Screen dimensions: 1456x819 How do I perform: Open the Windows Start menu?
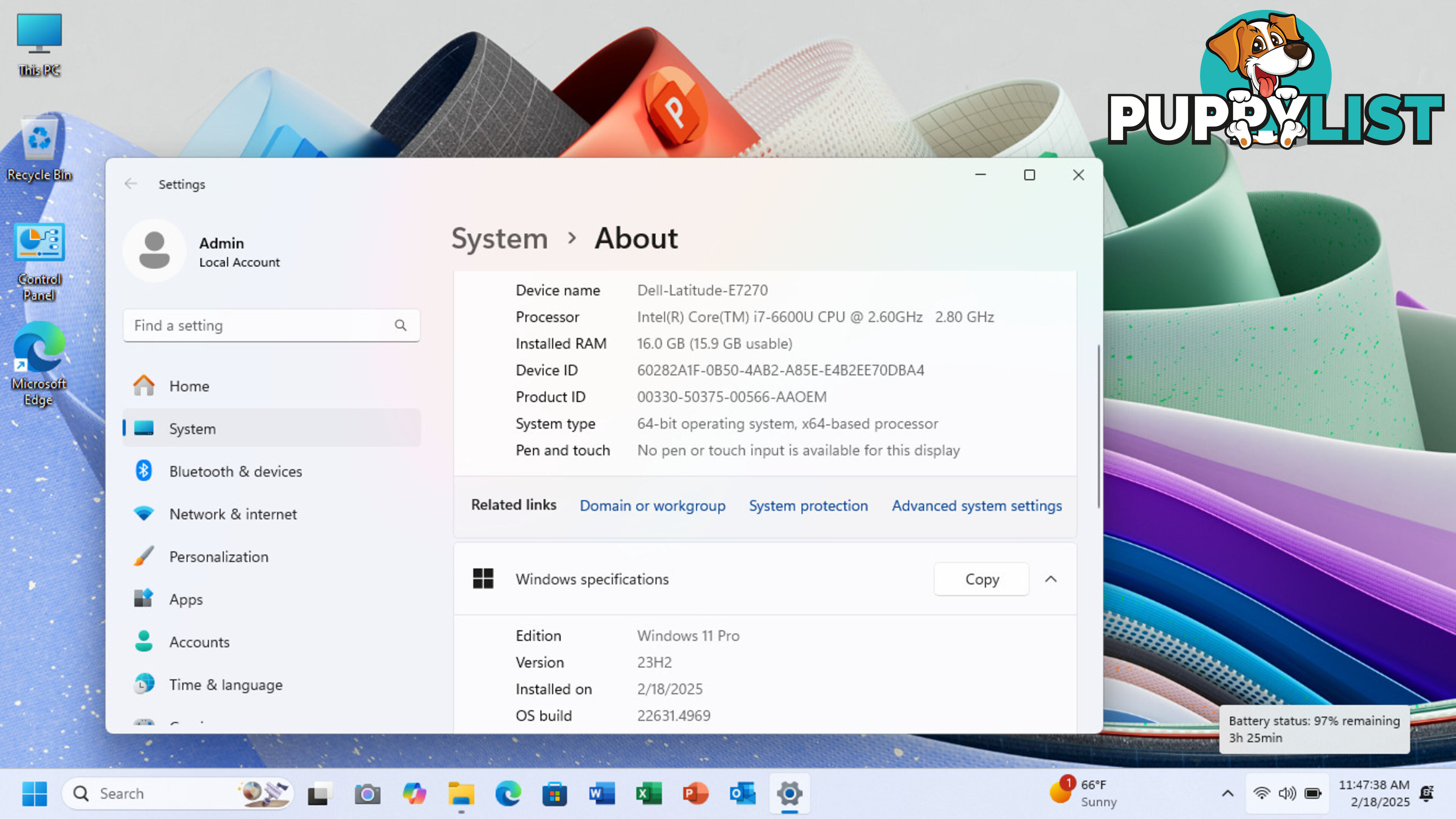35,793
